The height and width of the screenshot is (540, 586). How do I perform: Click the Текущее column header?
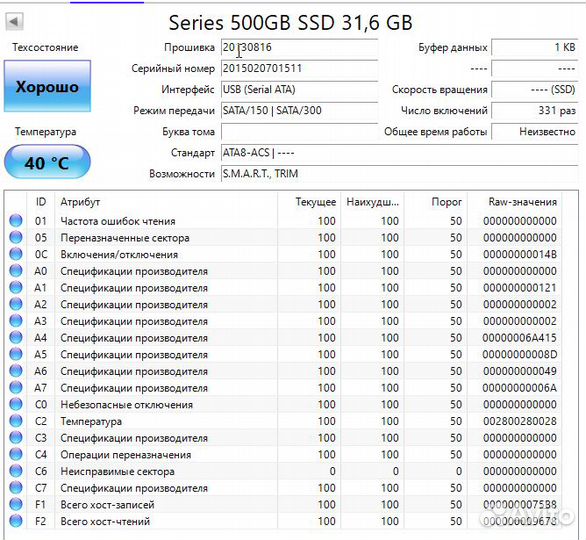(x=309, y=202)
